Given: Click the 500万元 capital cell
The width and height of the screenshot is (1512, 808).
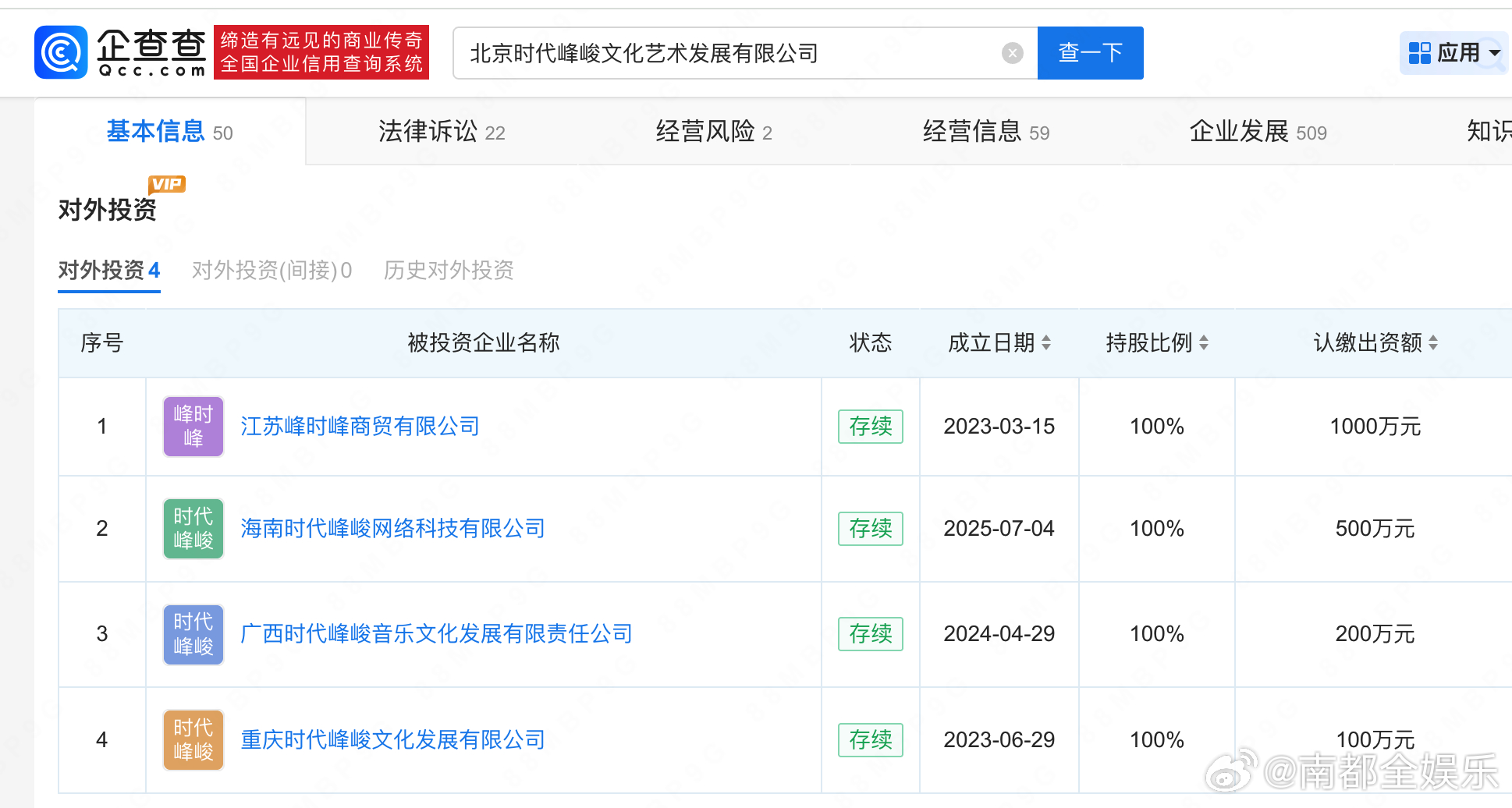Looking at the screenshot, I should [x=1375, y=529].
